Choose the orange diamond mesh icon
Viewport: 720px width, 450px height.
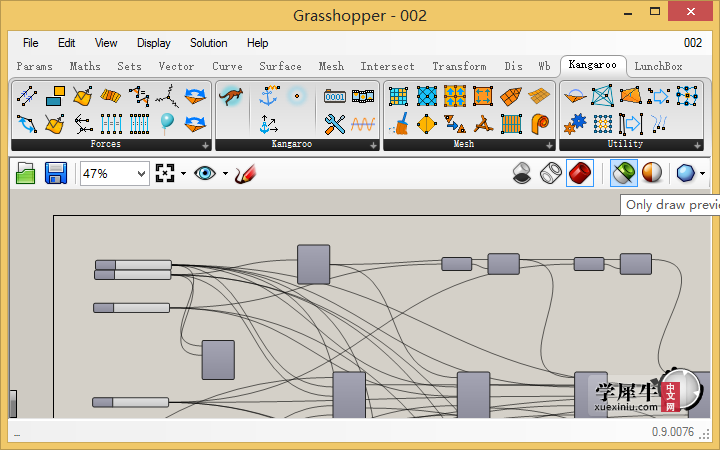click(427, 124)
